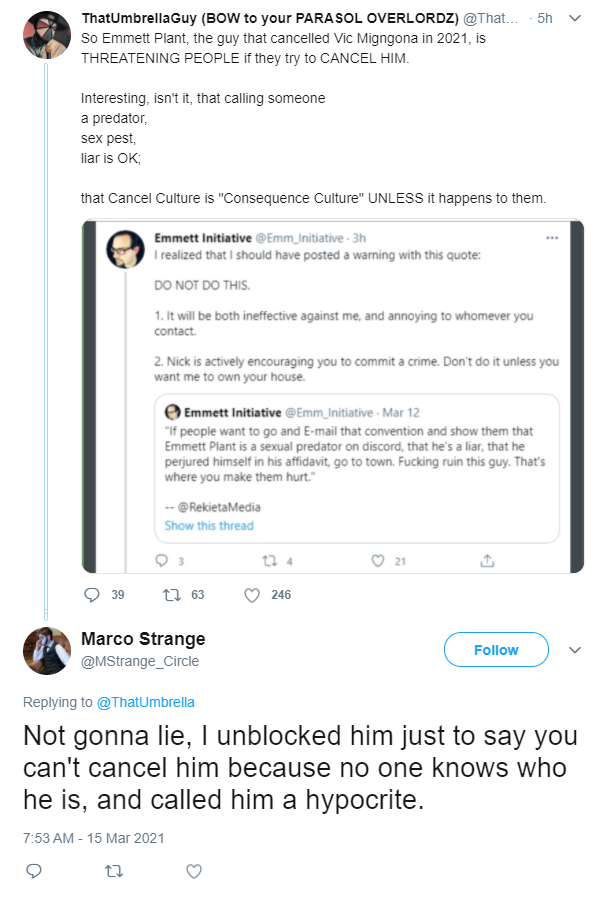
Task: Expand the chevron menu on ThatUmbrellaGuy's tweet
Action: click(575, 18)
